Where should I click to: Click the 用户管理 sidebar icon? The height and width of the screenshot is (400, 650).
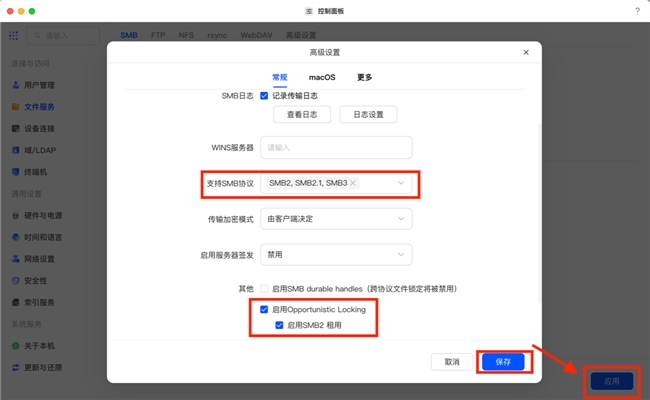[16, 85]
